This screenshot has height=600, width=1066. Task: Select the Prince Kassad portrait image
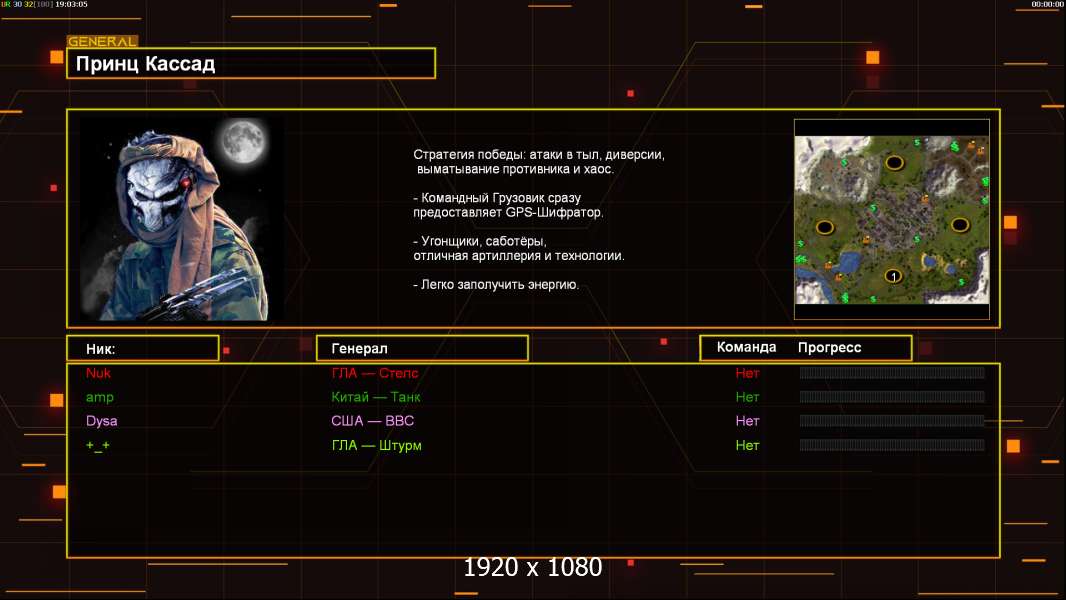point(182,218)
